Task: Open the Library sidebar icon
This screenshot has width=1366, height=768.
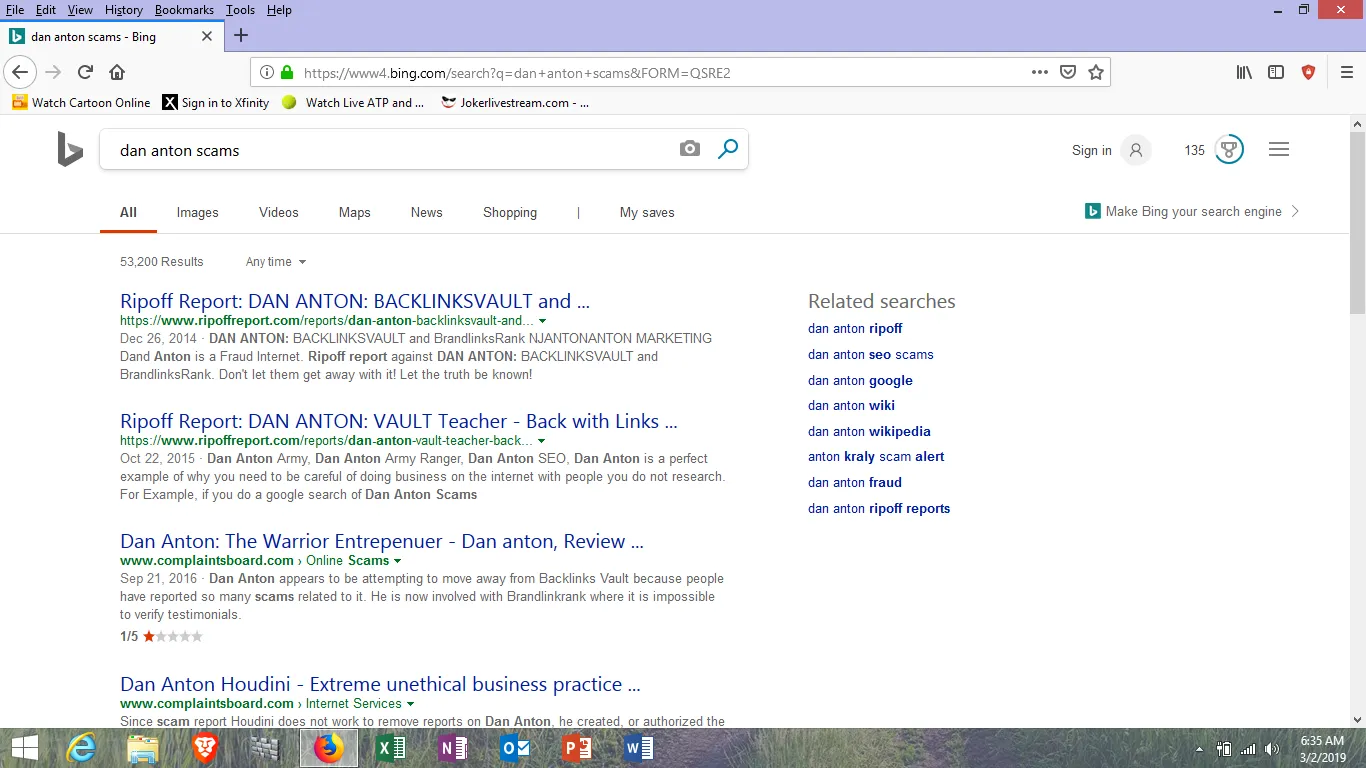Action: click(1244, 72)
